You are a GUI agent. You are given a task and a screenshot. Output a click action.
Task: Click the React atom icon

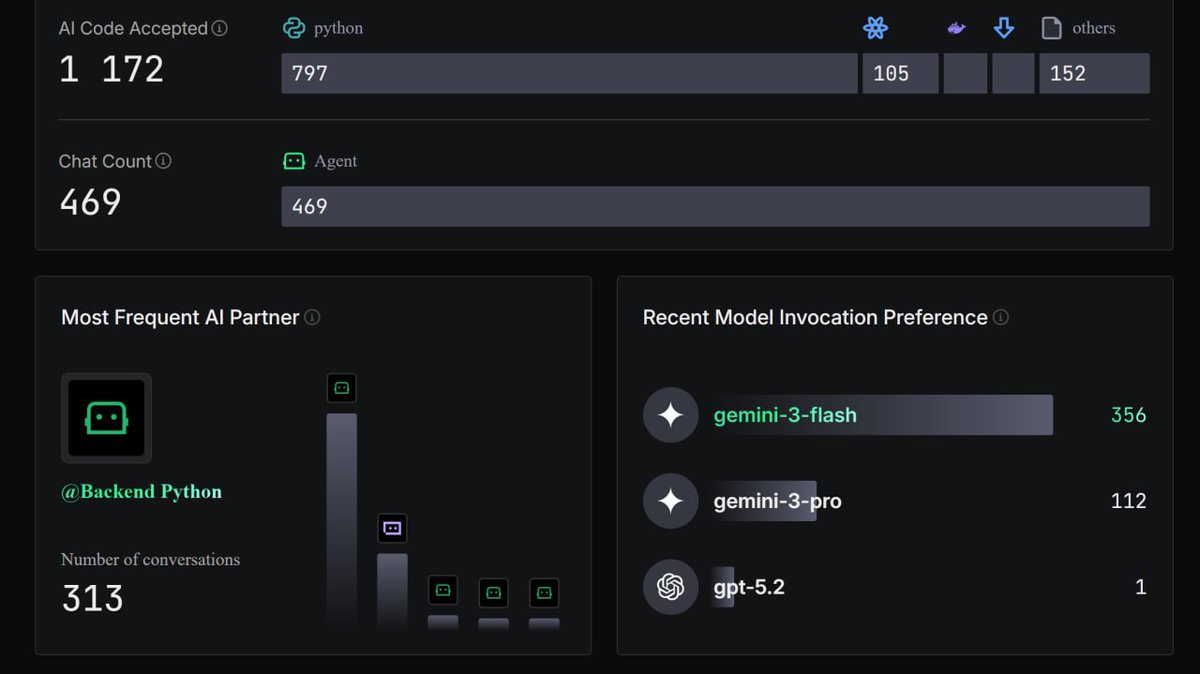875,28
